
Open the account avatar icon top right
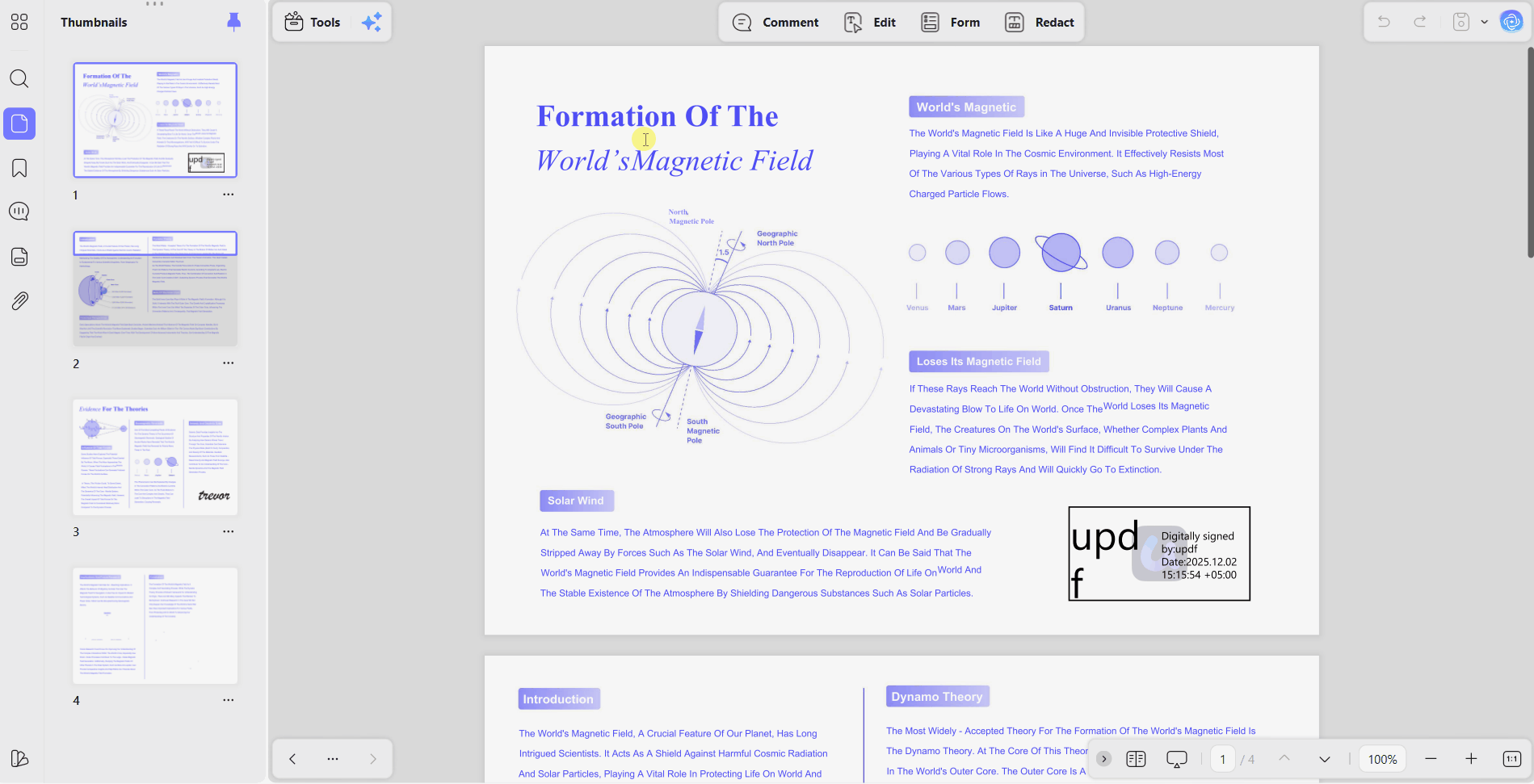point(1511,22)
